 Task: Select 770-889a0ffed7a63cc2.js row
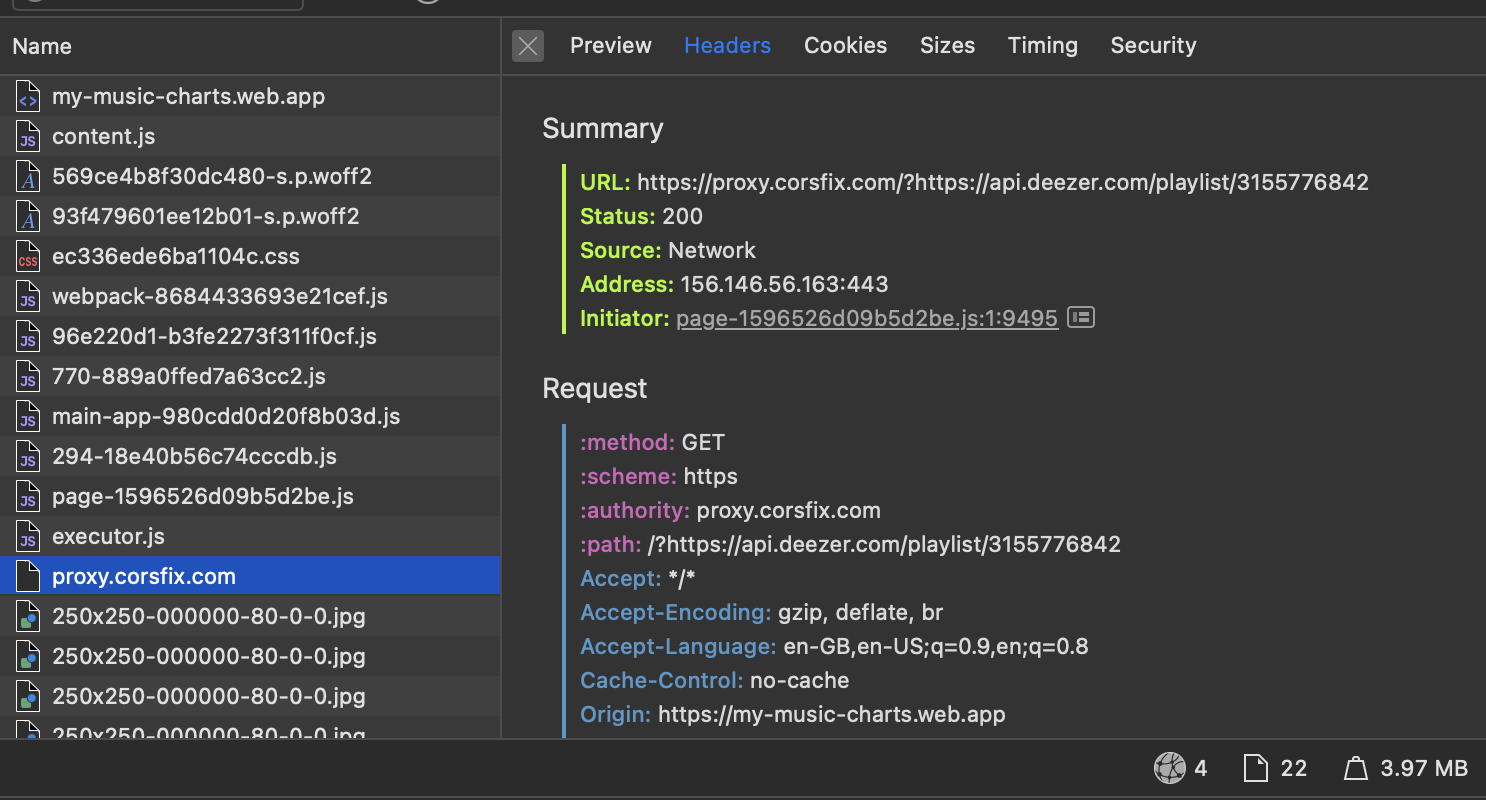(250, 377)
